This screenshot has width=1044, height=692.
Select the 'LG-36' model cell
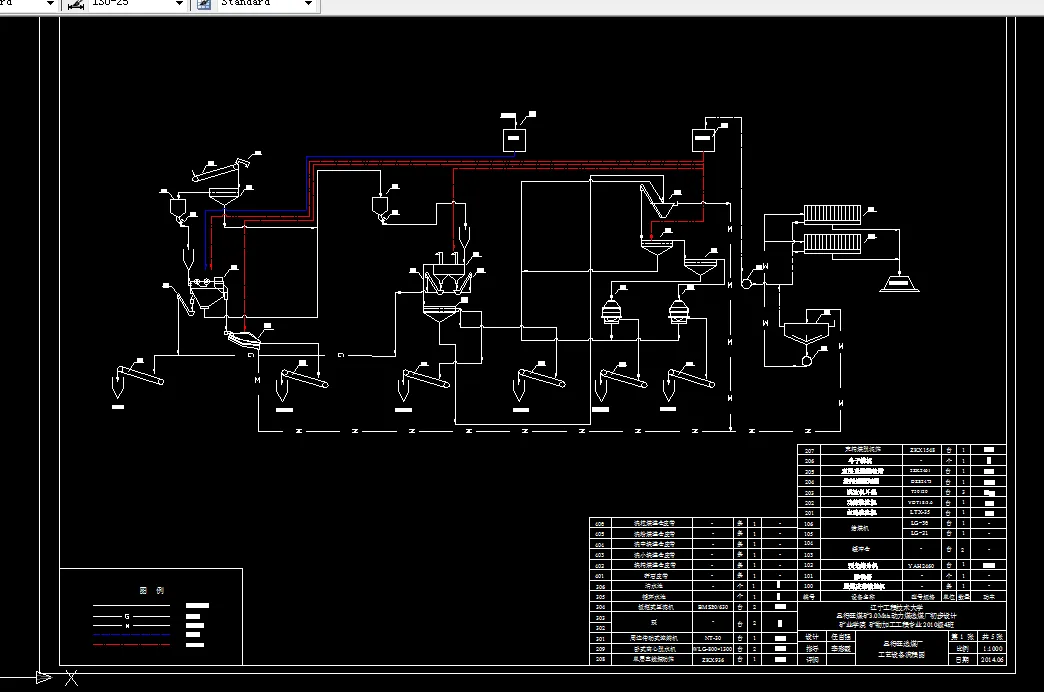921,523
